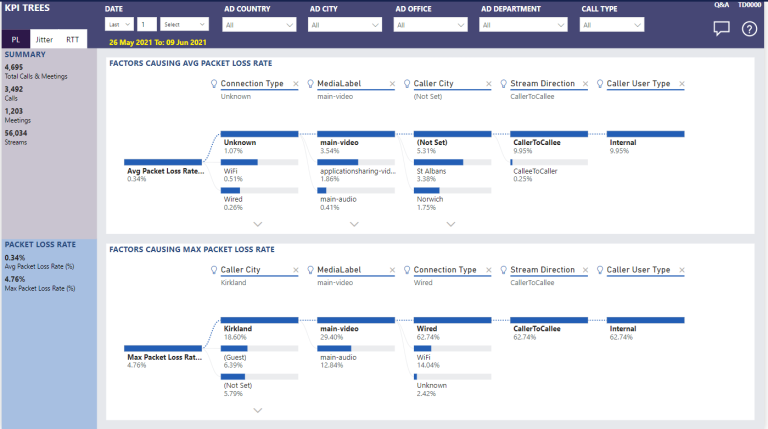Open the AD Department dropdown
Viewport: 768px width, 429px height.
tap(523, 25)
